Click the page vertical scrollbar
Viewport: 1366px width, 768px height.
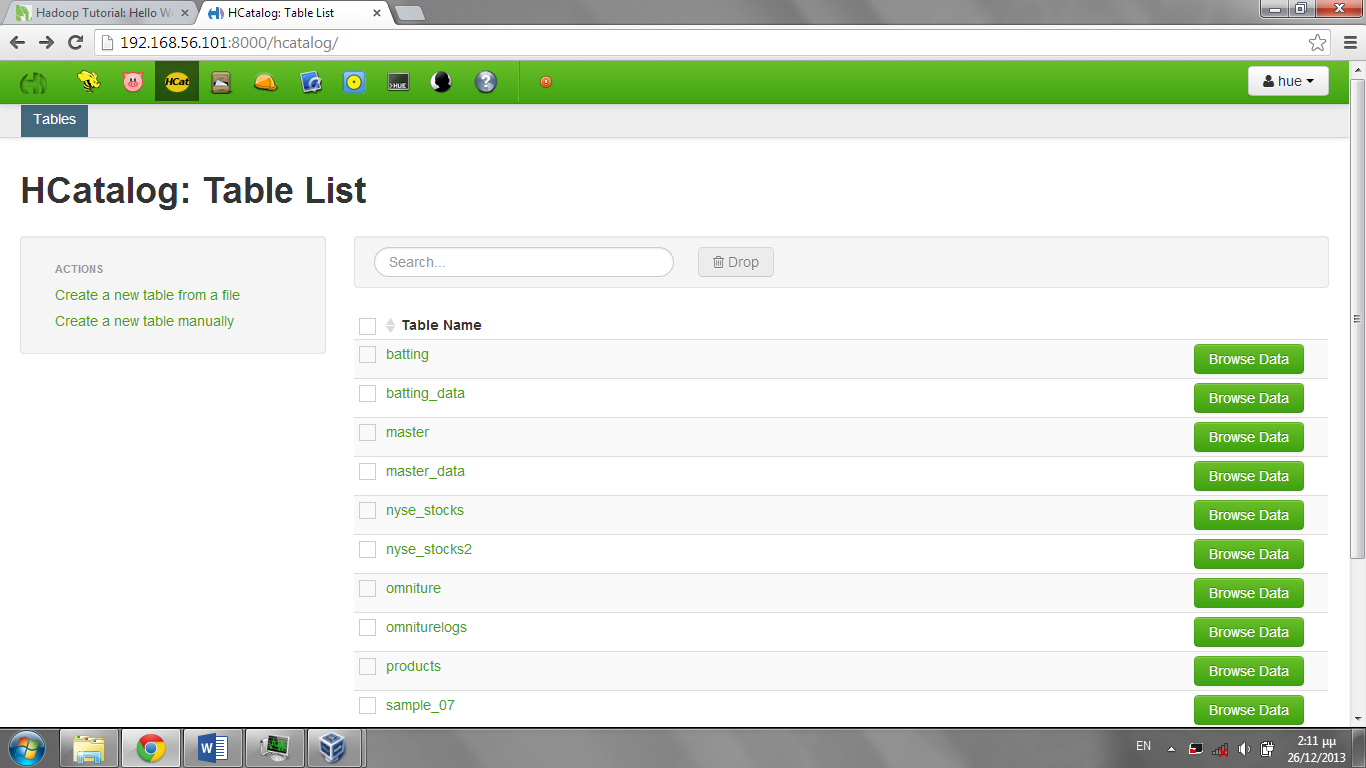[1357, 318]
